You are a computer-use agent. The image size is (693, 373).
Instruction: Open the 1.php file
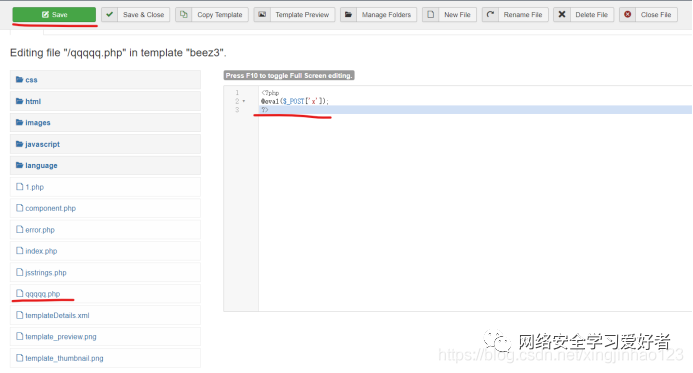click(x=105, y=187)
